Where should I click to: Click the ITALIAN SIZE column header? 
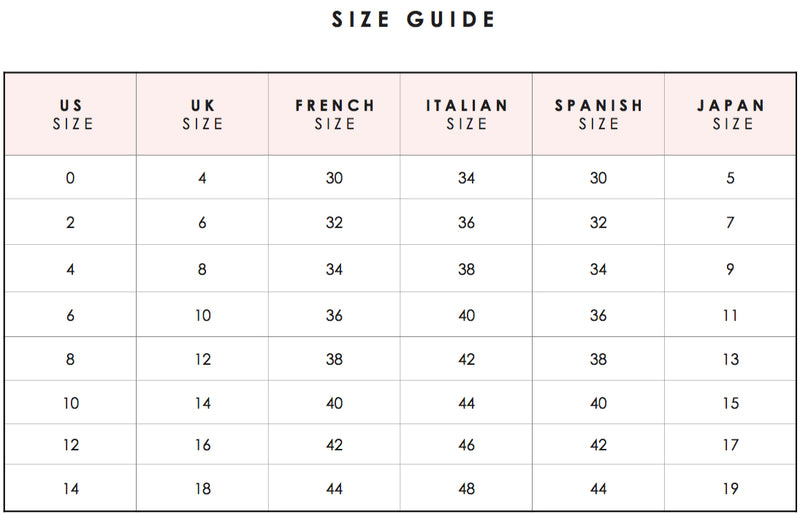pyautogui.click(x=466, y=114)
